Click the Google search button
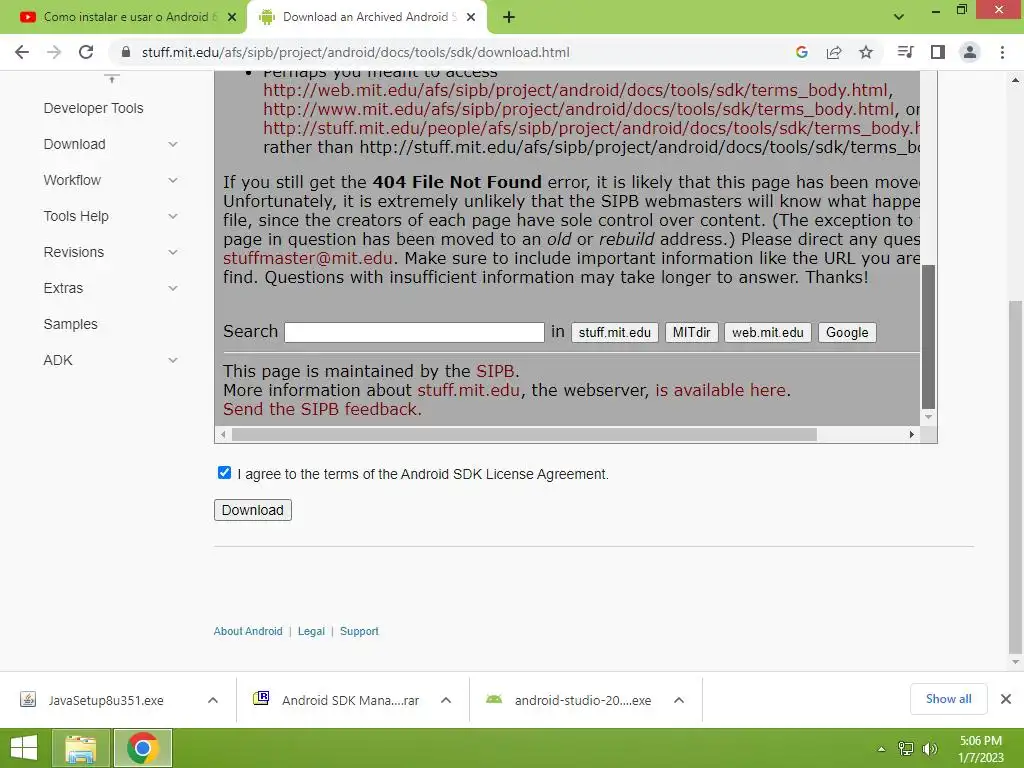Screen dimensions: 1024x768 point(847,332)
